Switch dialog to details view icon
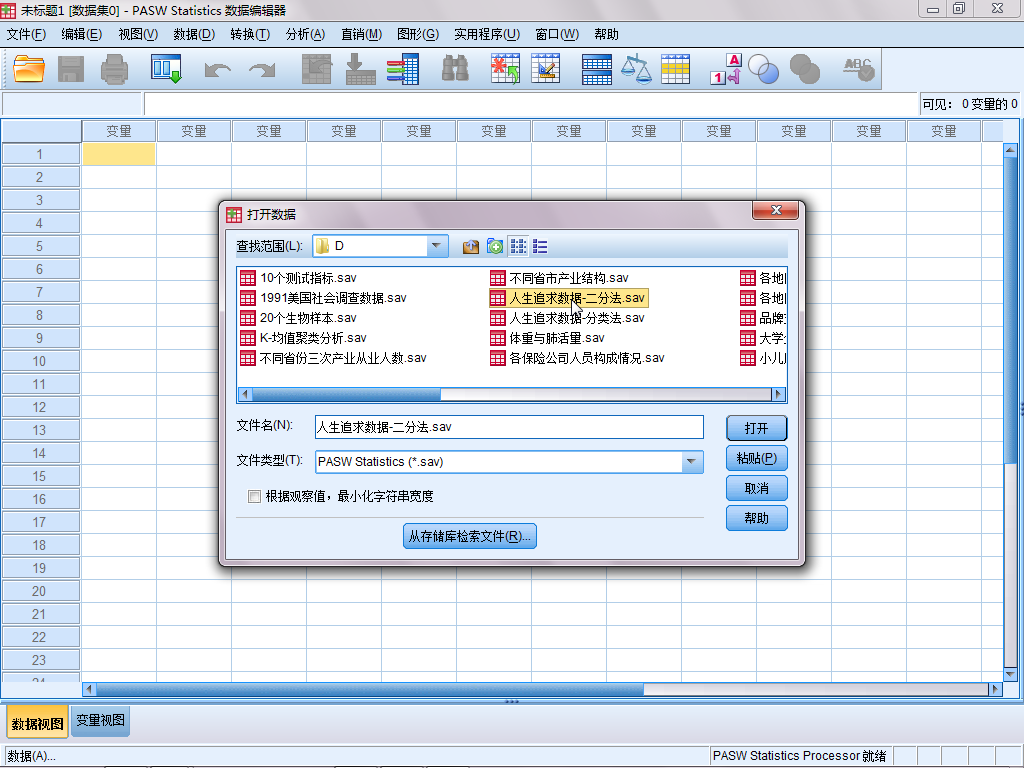The height and width of the screenshot is (768, 1024). [540, 246]
